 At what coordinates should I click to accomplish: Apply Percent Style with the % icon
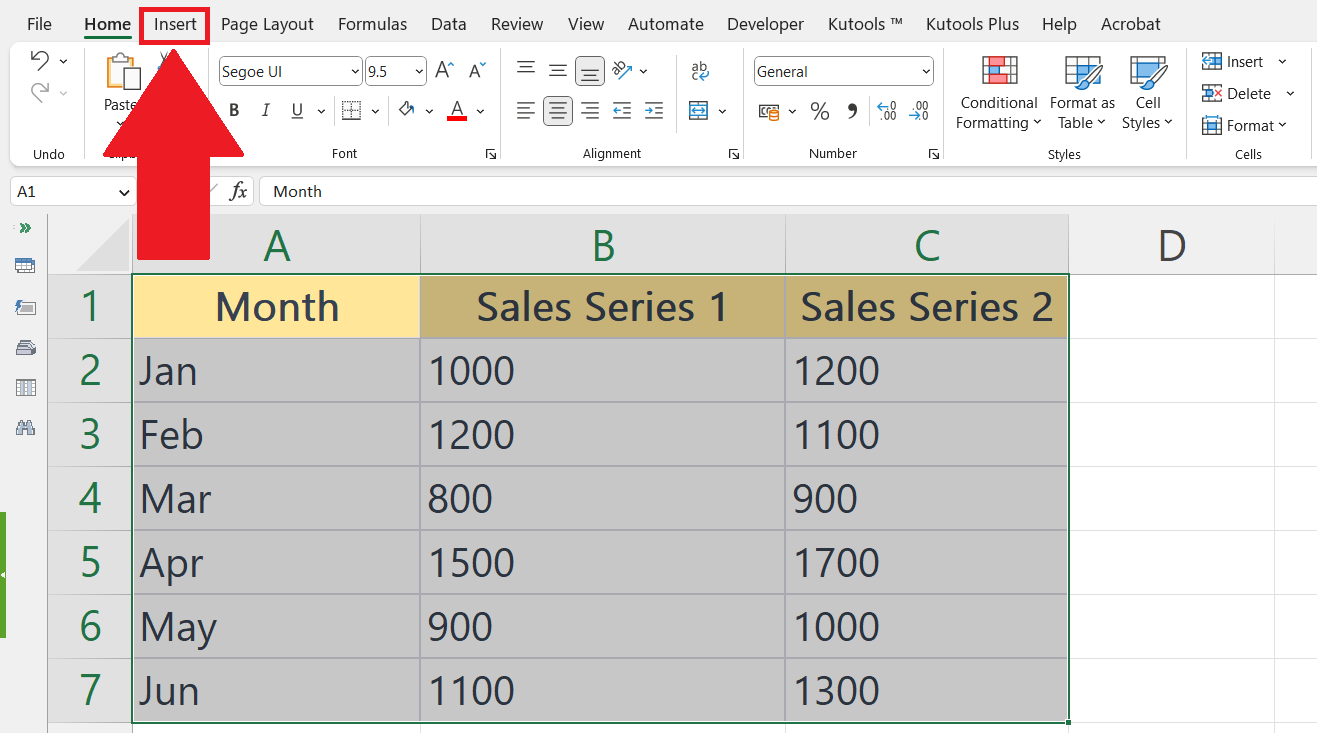coord(820,111)
